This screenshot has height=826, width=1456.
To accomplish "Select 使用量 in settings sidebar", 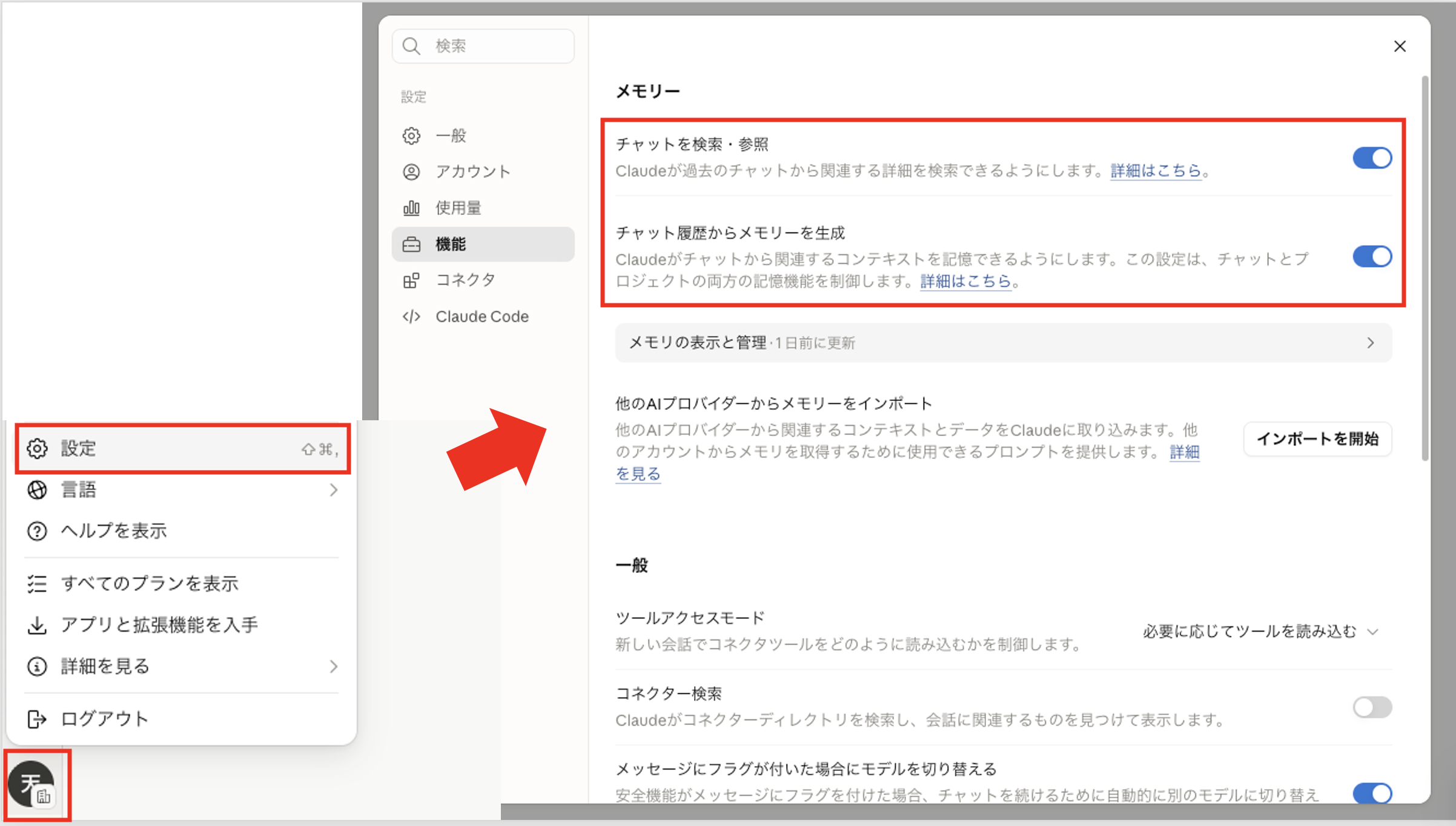I will 483,208.
